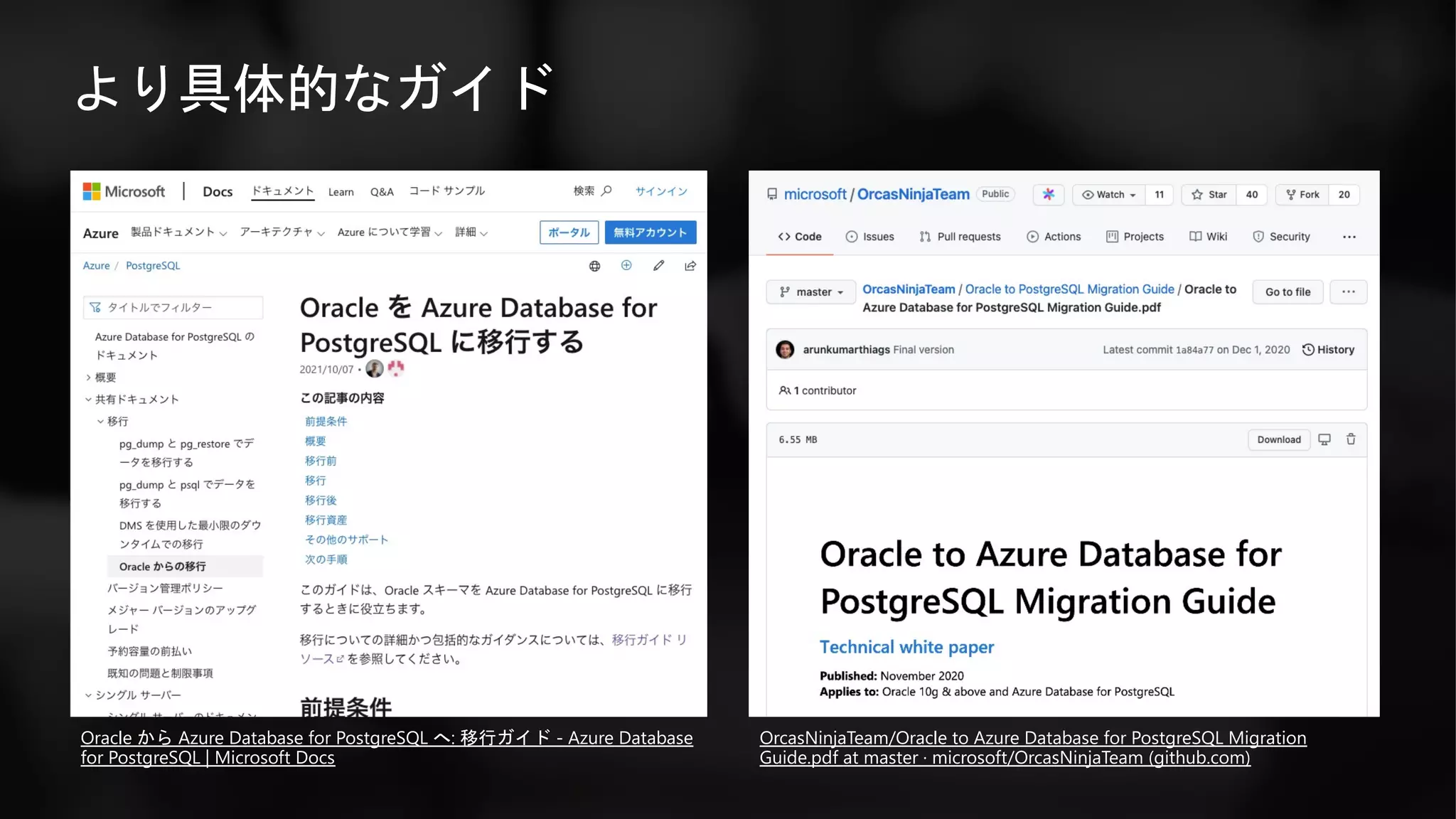Click the arunkumarthiags avatar
The image size is (1456, 819).
[785, 350]
